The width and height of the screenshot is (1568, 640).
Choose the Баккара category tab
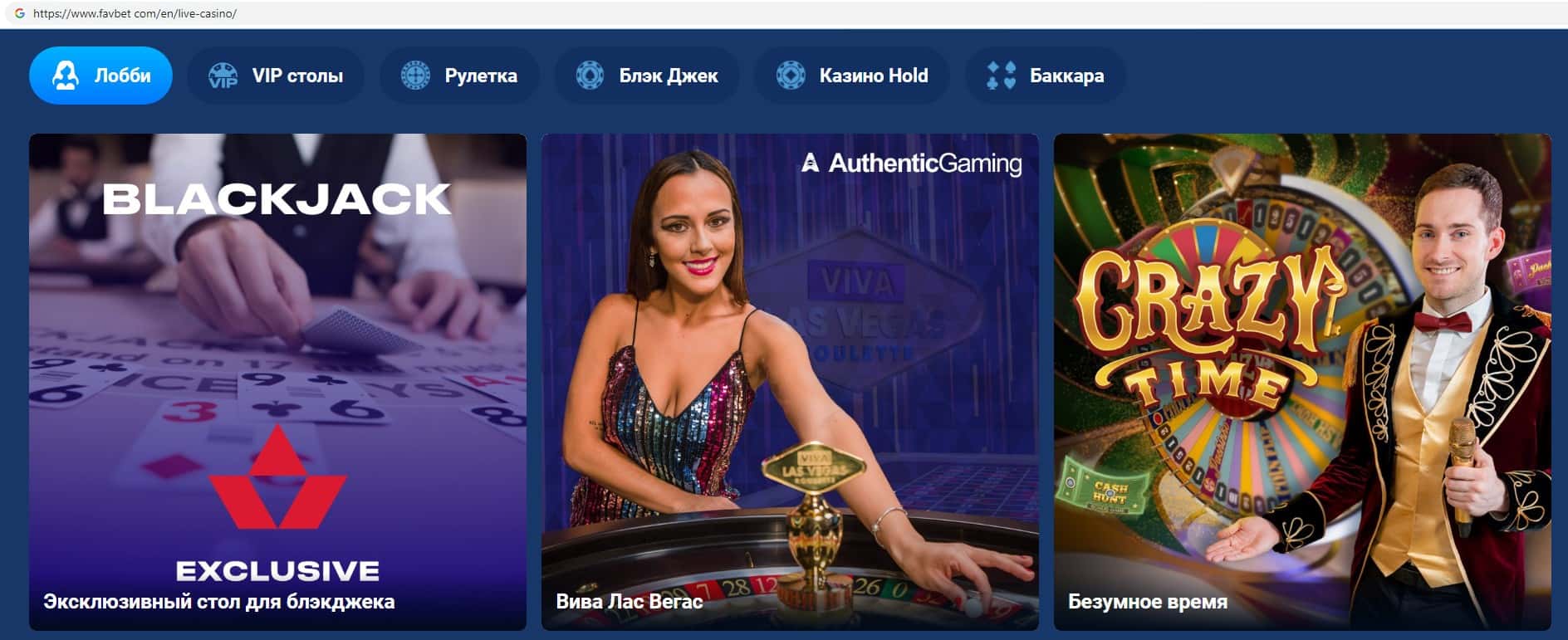tap(1046, 76)
